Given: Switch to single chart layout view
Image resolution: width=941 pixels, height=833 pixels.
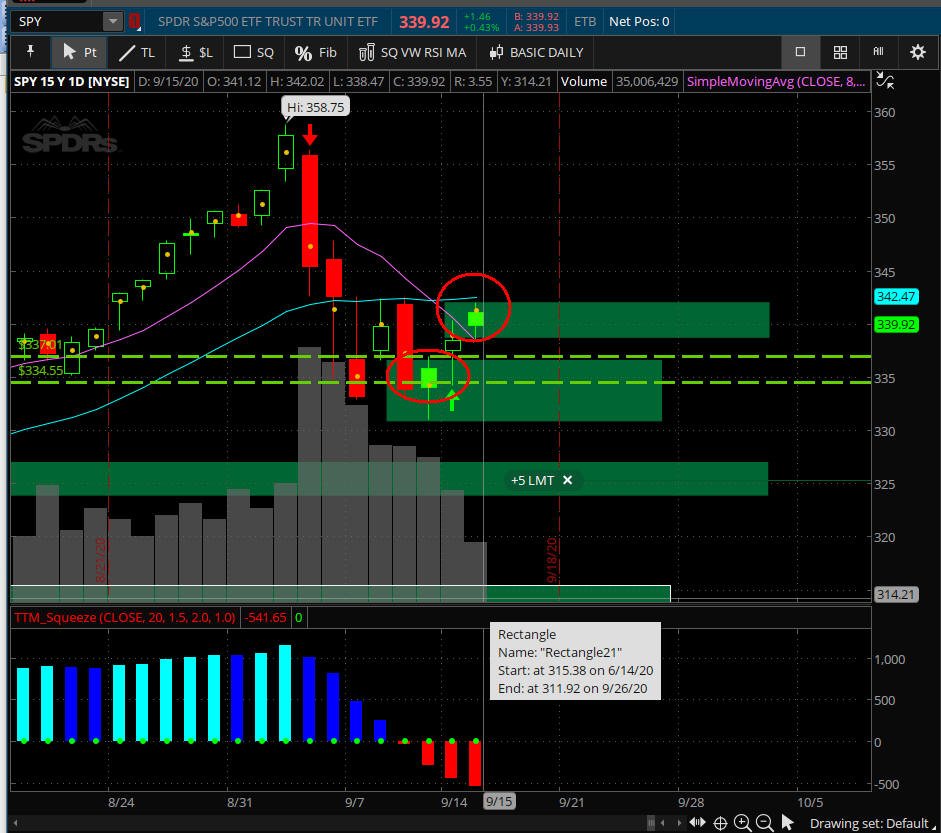Looking at the screenshot, I should [800, 52].
